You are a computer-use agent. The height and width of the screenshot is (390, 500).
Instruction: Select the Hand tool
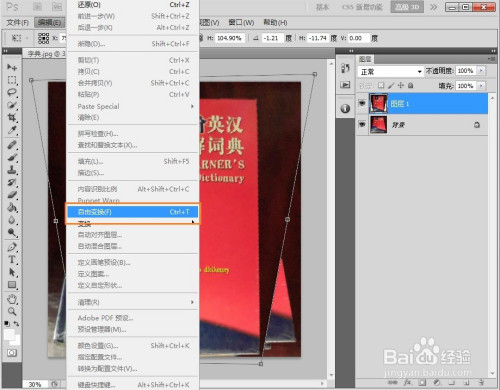[x=12, y=299]
